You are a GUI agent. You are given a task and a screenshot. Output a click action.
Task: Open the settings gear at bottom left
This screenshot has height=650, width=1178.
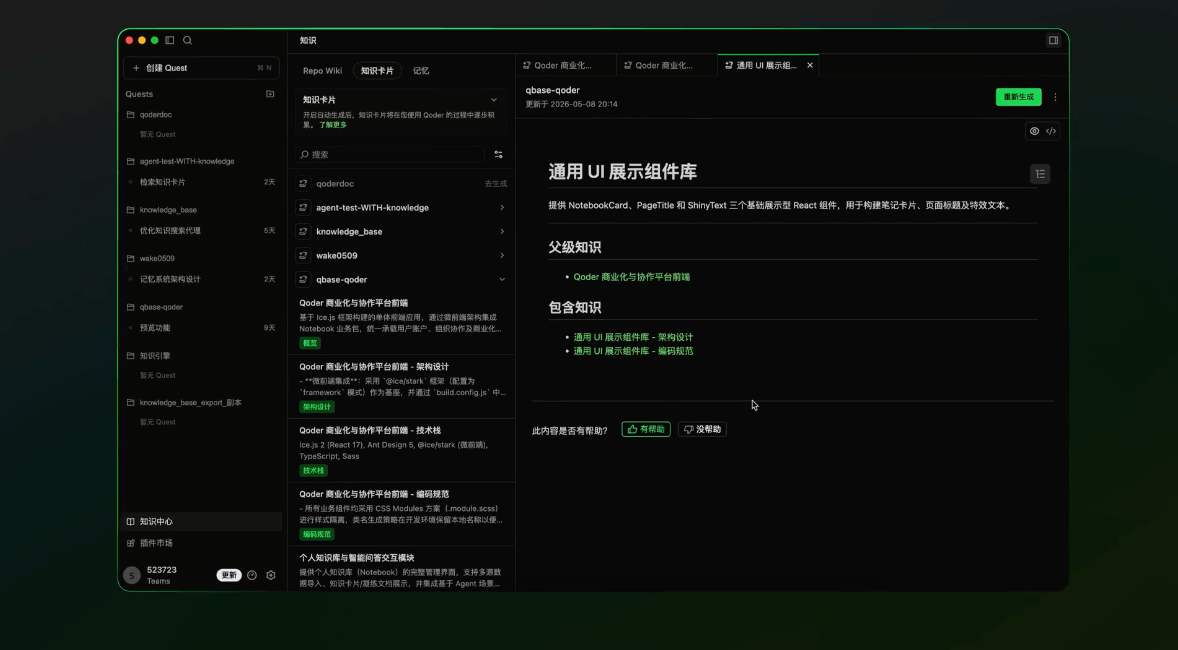click(270, 575)
